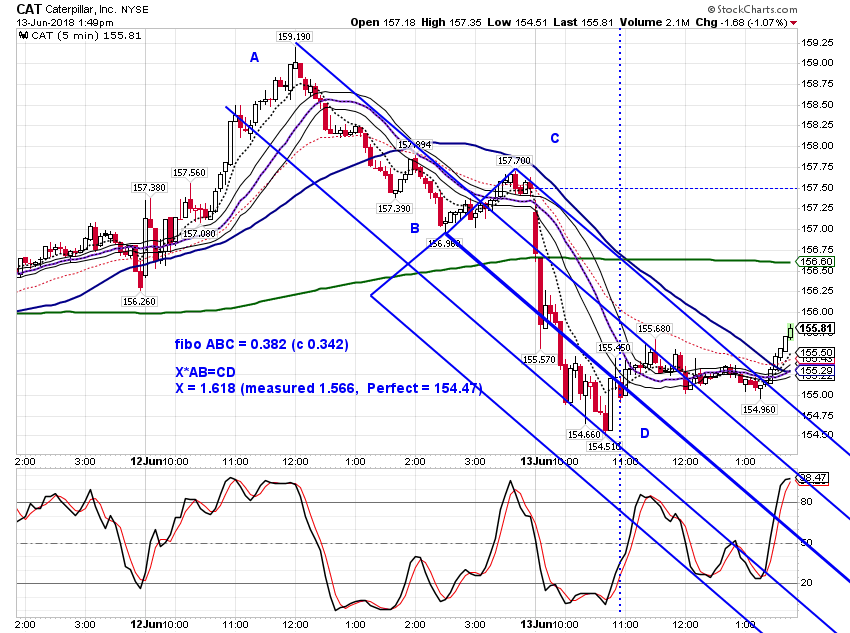This screenshot has height=633, width=850.
Task: Click the 98.47 oscillator value tag
Action: coord(813,477)
